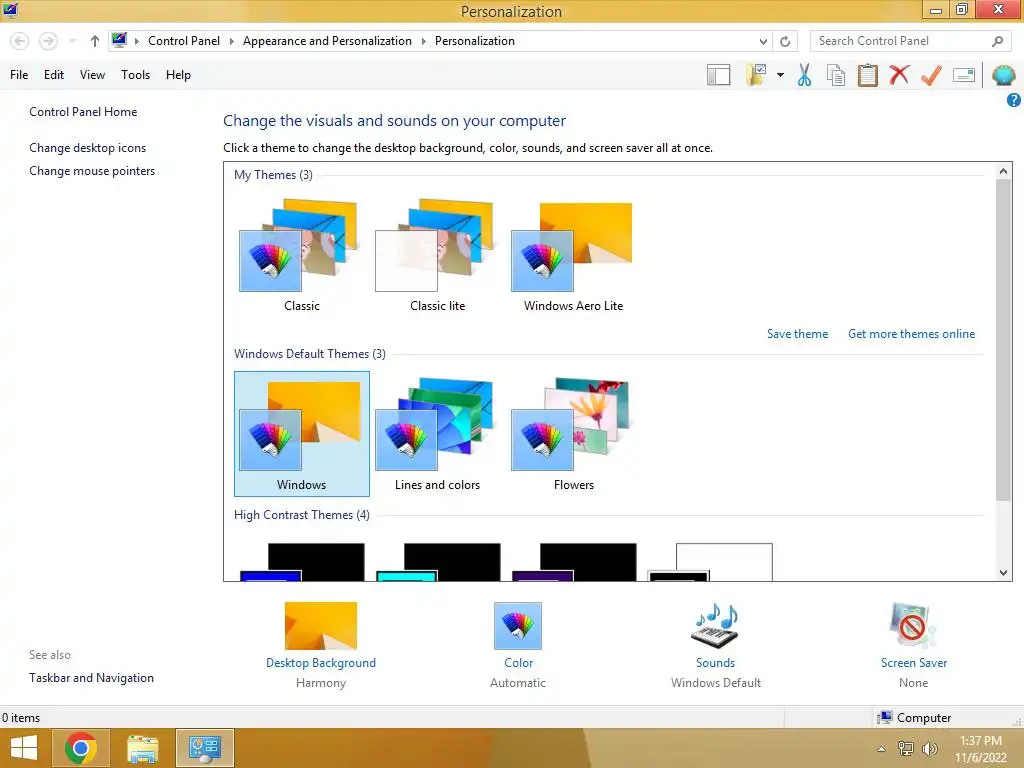Select the Lines and colors theme

click(438, 434)
